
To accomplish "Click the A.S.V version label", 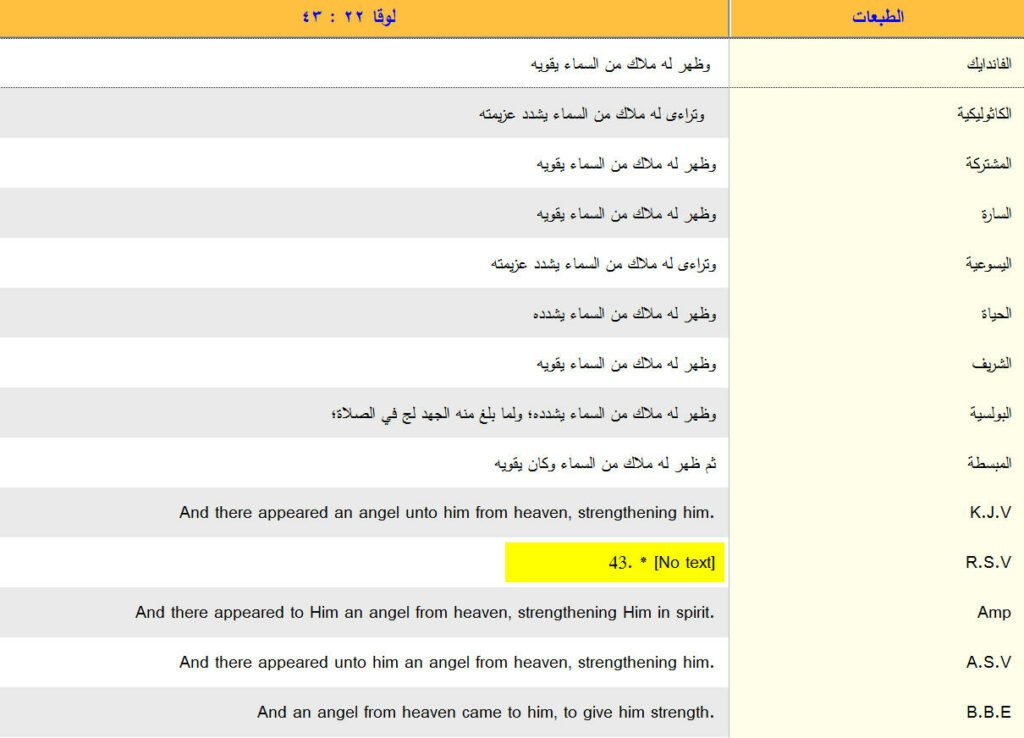I will coord(989,662).
